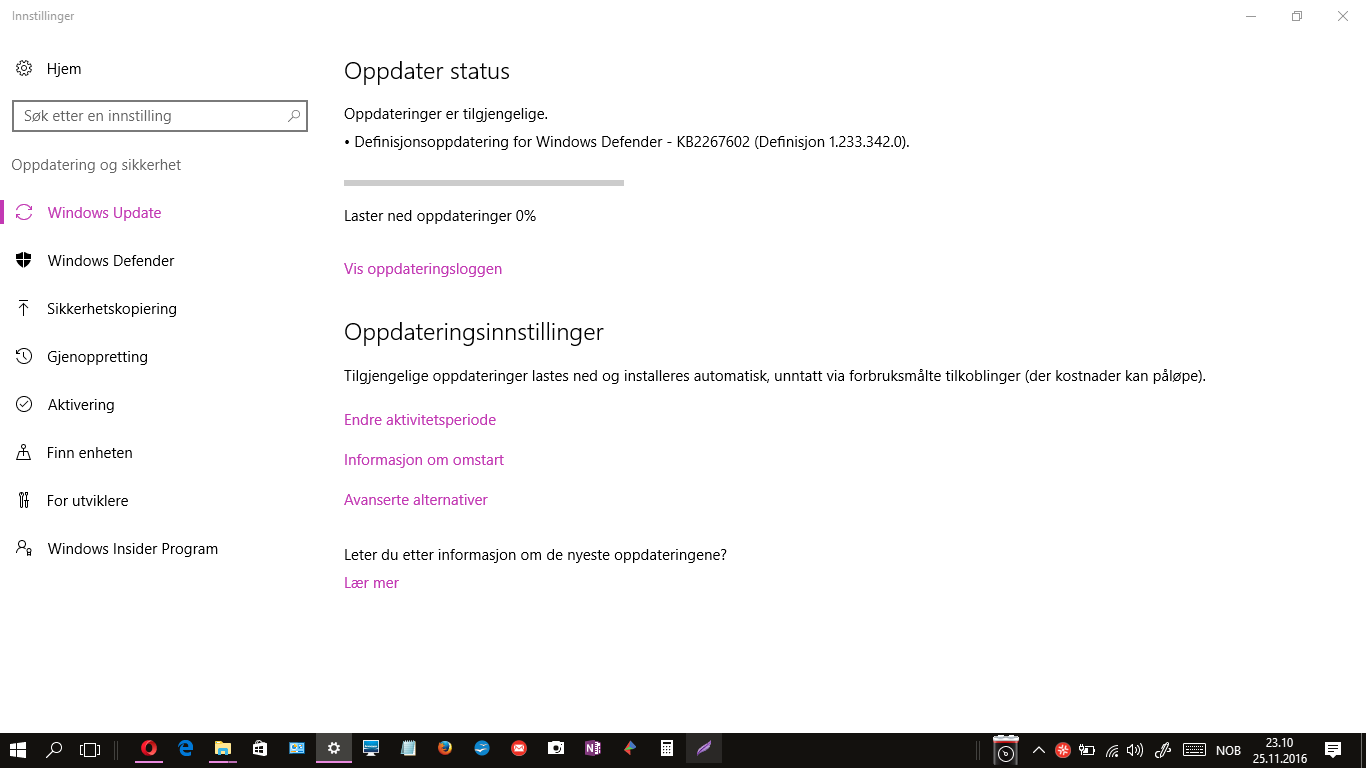Open the monitor-icon app in the taskbar
The width and height of the screenshot is (1366, 768).
(x=371, y=748)
